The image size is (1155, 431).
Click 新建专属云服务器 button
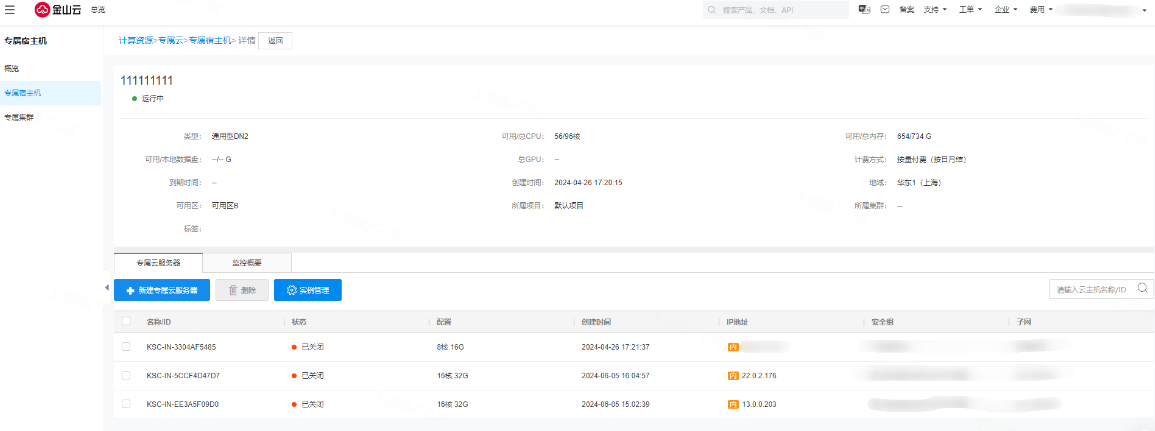coord(162,290)
